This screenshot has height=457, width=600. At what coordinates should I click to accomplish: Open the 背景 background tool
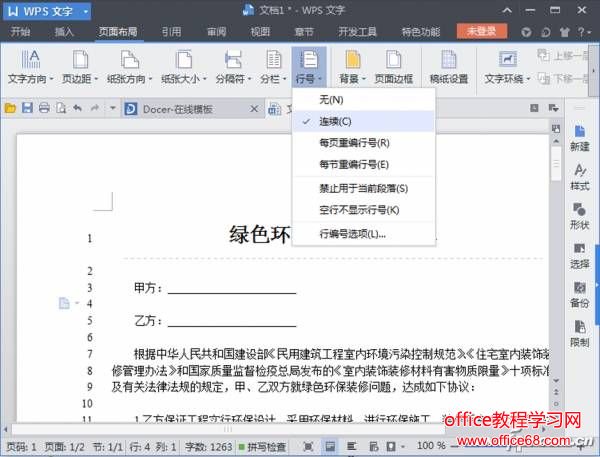coord(352,67)
